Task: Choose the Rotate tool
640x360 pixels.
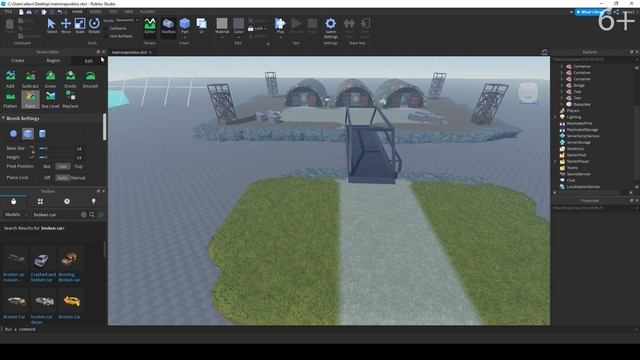Action: click(94, 26)
